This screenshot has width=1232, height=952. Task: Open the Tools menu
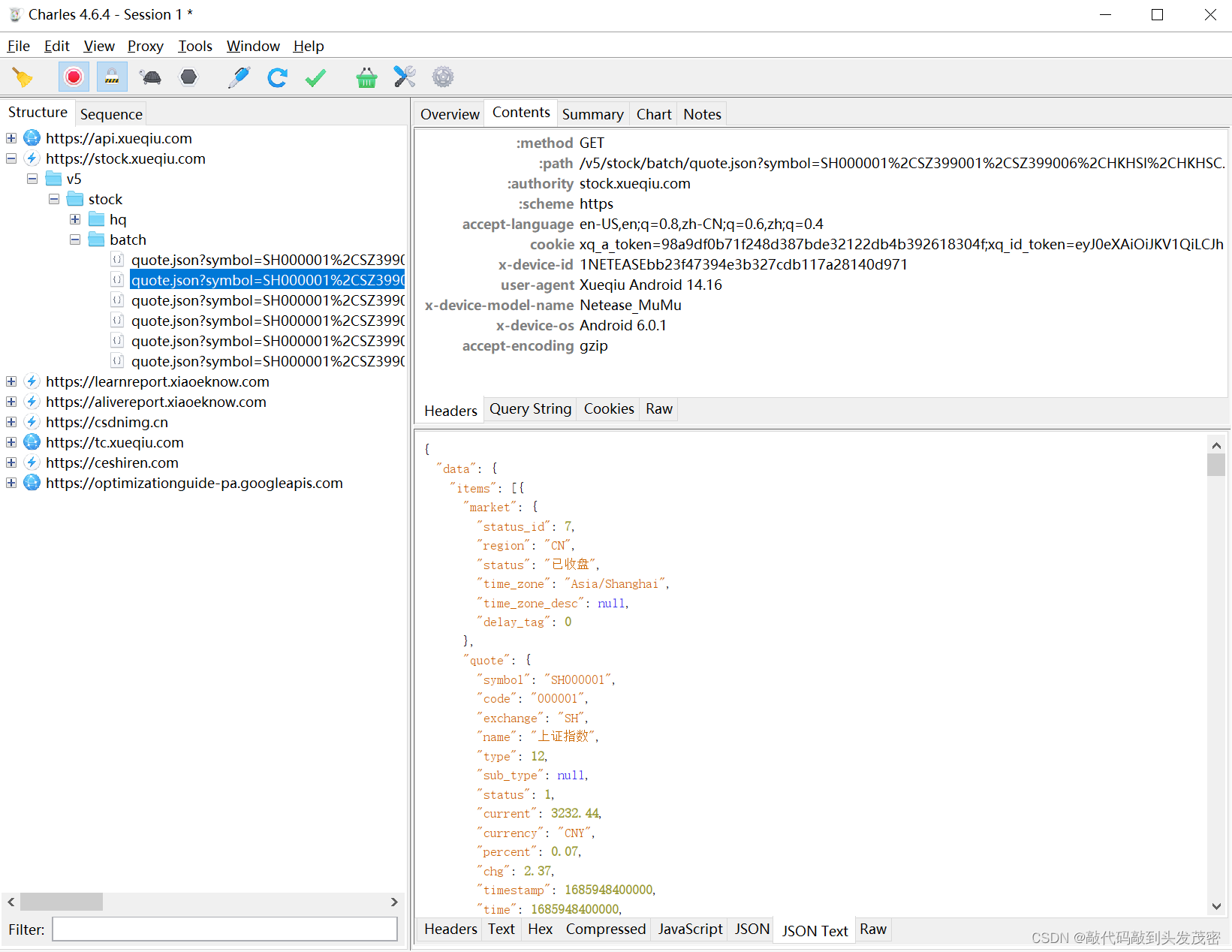pyautogui.click(x=195, y=46)
